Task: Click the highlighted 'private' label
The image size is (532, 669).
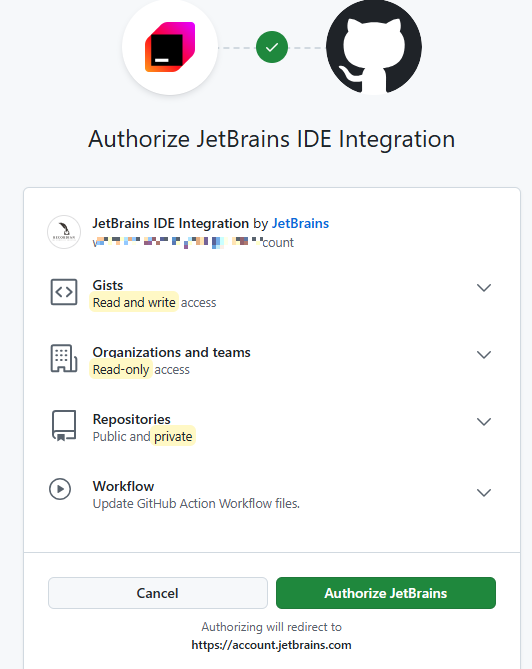Action: click(173, 436)
